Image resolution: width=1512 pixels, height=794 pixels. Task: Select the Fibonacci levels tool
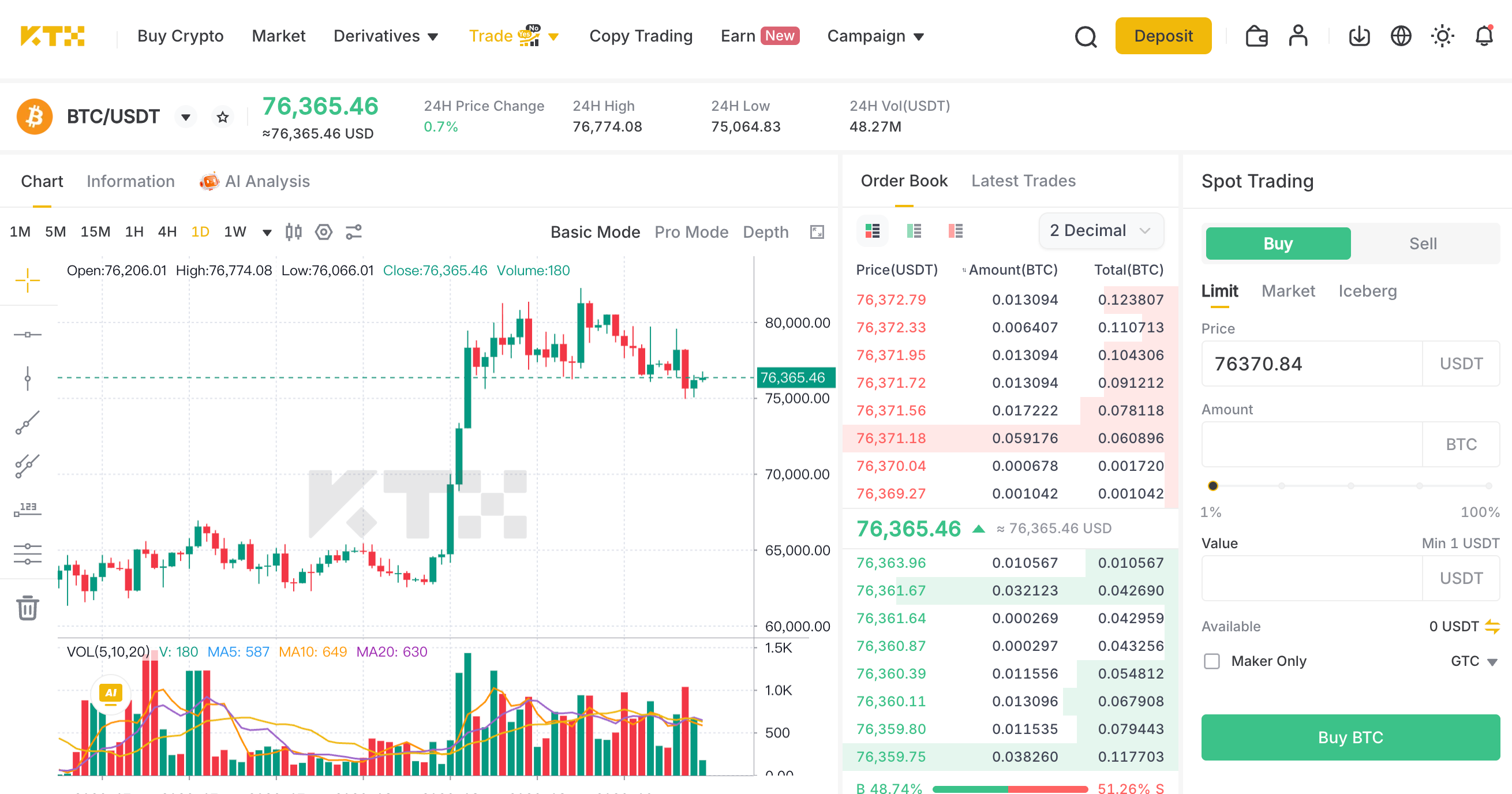click(28, 553)
